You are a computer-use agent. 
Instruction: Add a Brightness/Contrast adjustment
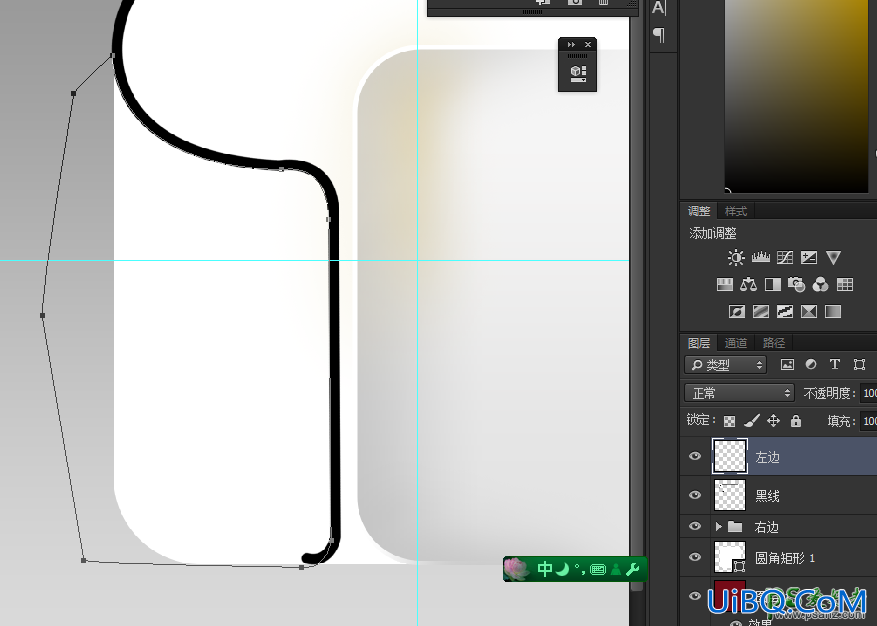coord(736,257)
